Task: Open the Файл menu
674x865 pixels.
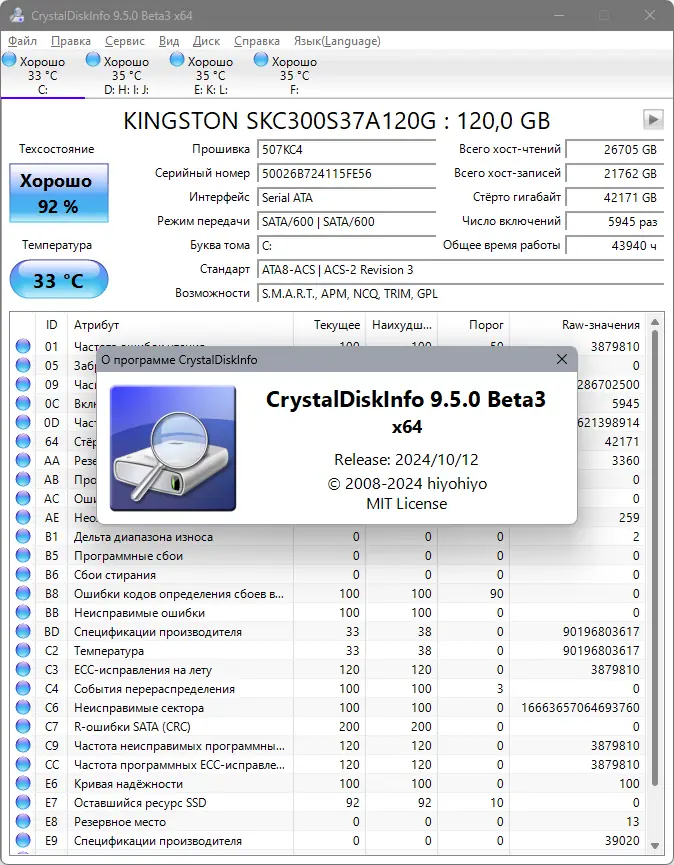Action: point(23,41)
